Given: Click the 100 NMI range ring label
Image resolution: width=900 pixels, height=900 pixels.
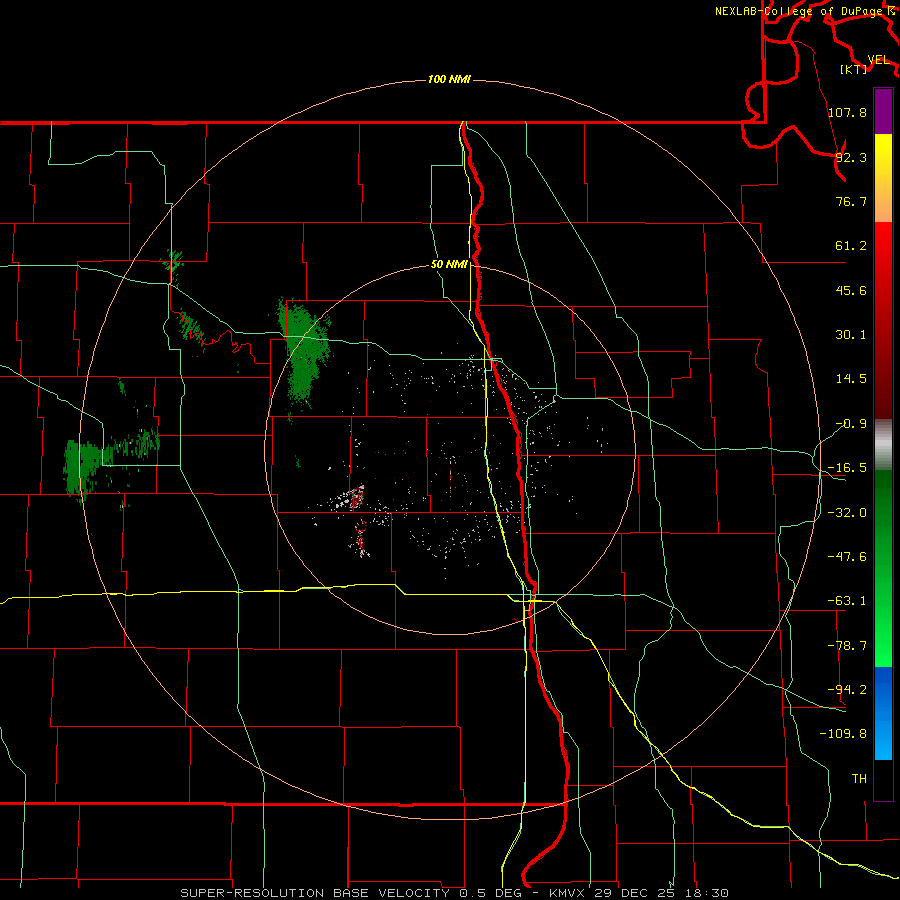Looking at the screenshot, I should (x=449, y=79).
